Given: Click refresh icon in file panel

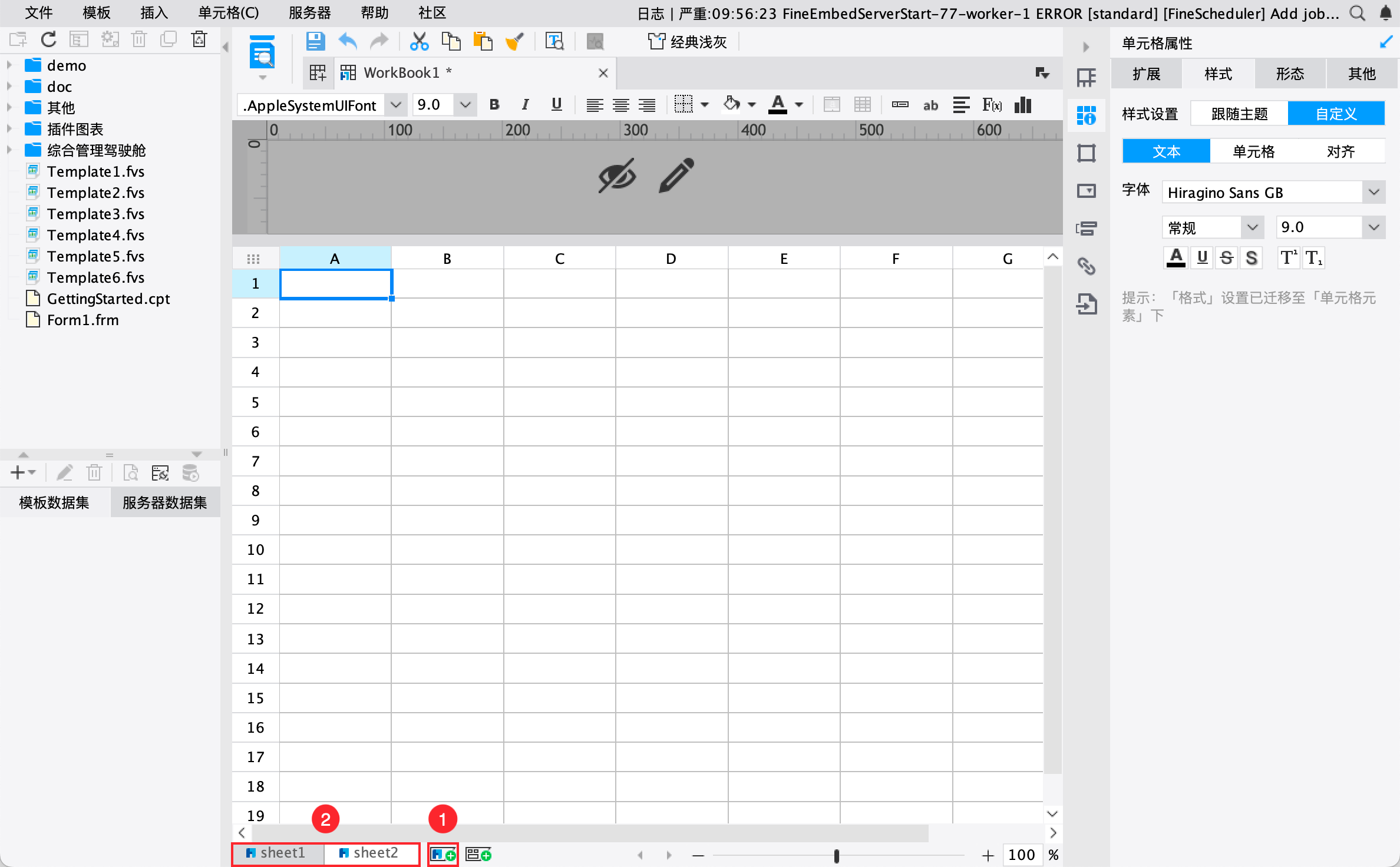Looking at the screenshot, I should [48, 39].
